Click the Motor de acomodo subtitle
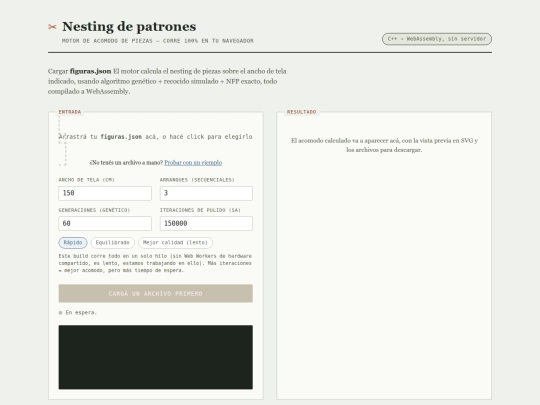Image resolution: width=540 pixels, height=405 pixels. point(158,41)
